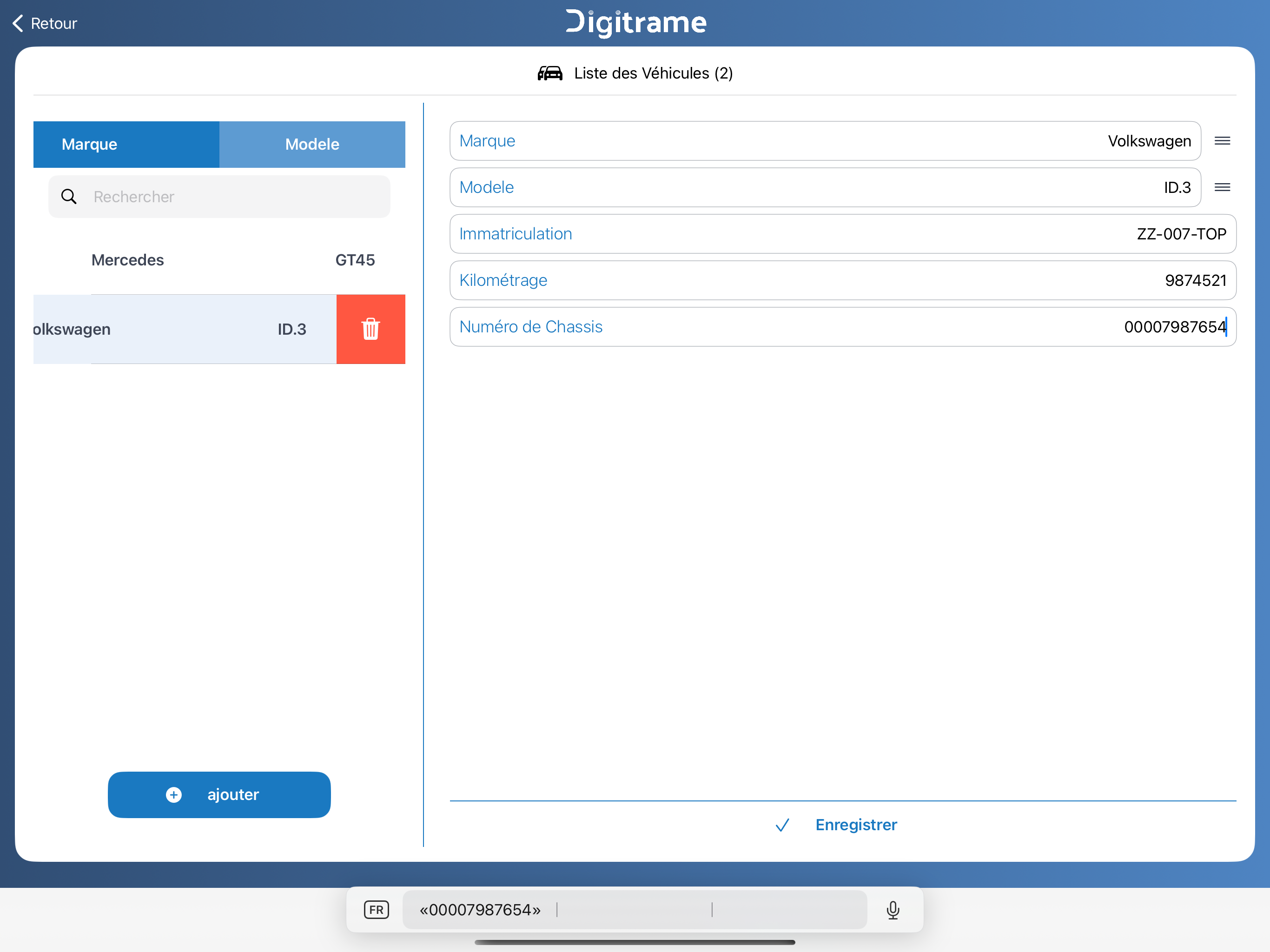This screenshot has width=1270, height=952.
Task: Click the checkmark icon beside Enregistrer
Action: click(782, 825)
